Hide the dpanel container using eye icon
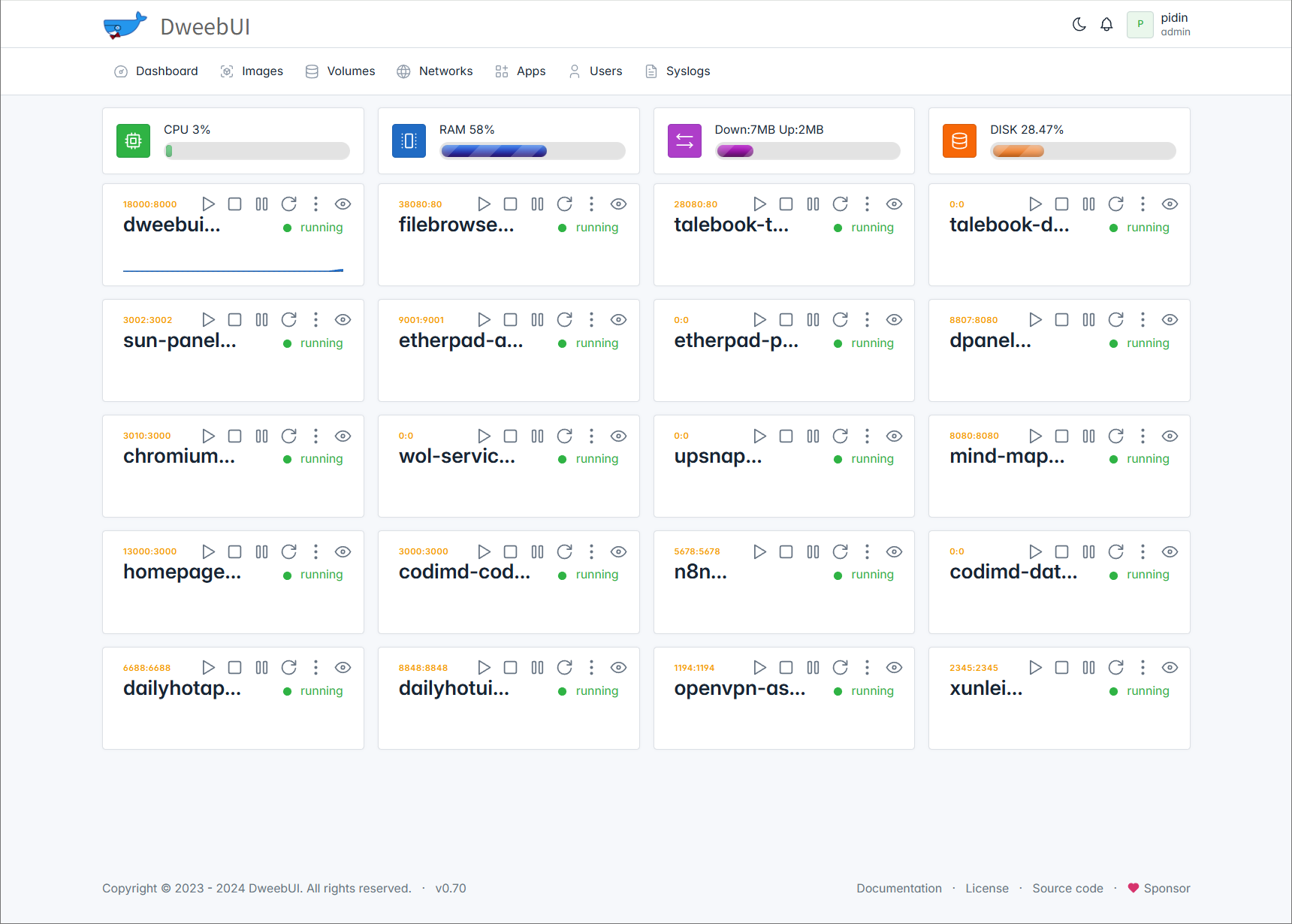The image size is (1292, 924). coord(1170,320)
